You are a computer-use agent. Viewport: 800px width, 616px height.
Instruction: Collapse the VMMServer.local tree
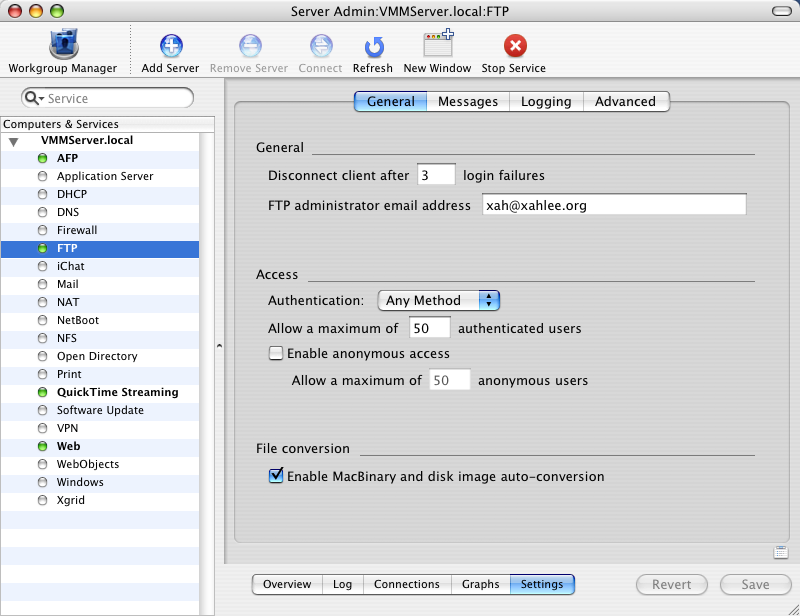[14, 142]
